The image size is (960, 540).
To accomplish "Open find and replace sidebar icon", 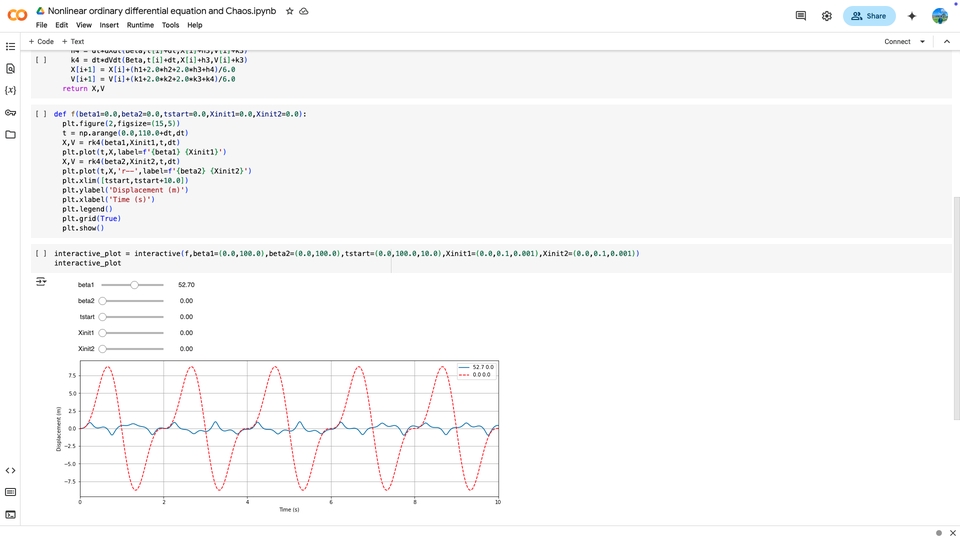I will [10, 69].
